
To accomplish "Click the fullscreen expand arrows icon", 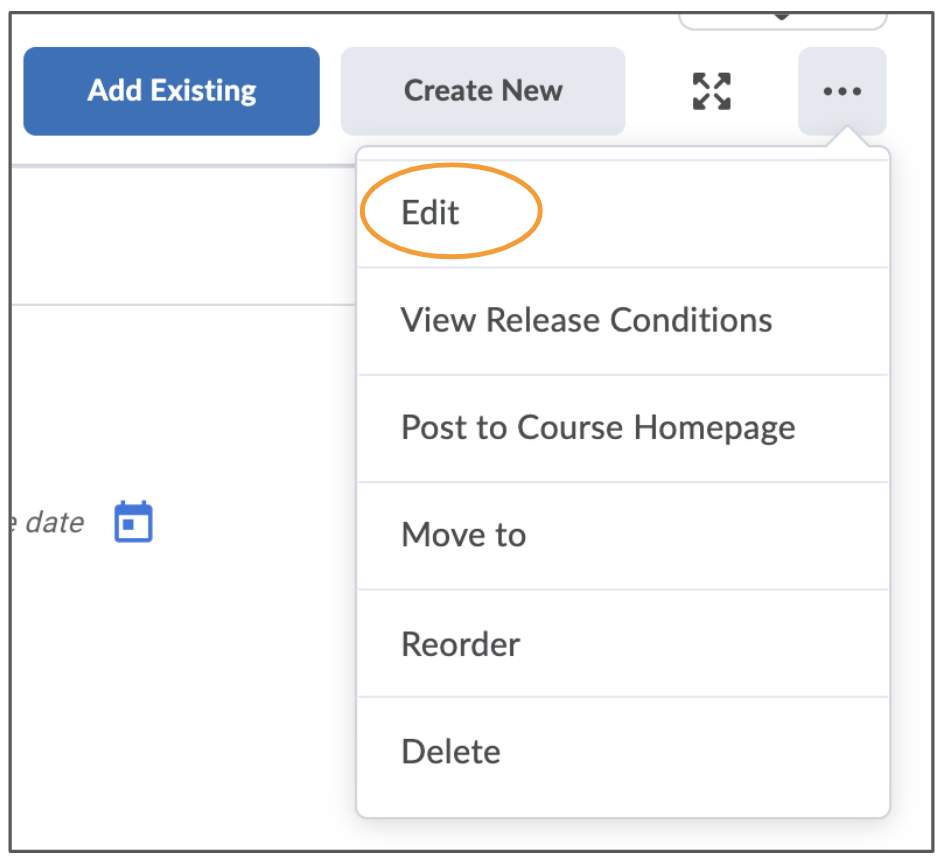I will tap(711, 91).
